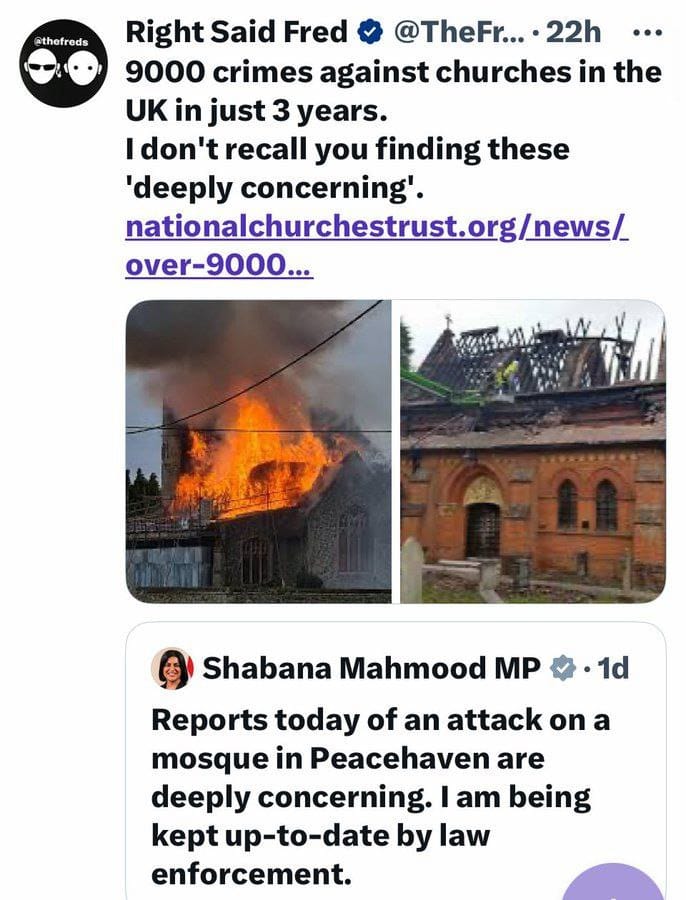
Task: Open the nationalchurchestrust.org news link
Action: tap(377, 226)
